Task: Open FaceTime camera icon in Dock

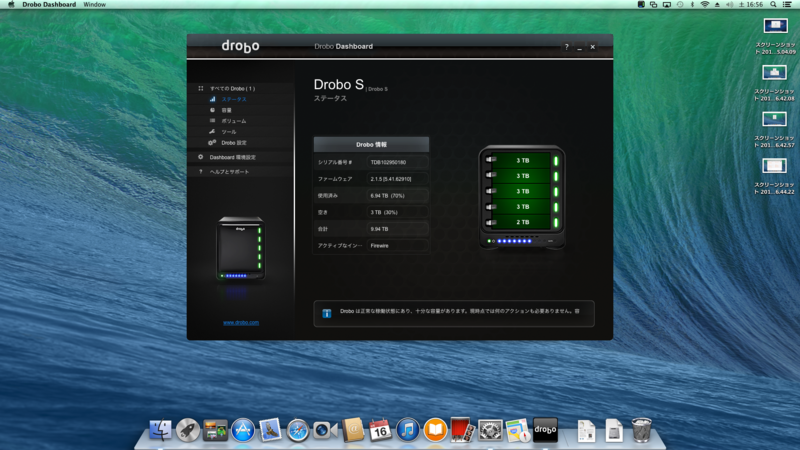Action: [x=325, y=431]
